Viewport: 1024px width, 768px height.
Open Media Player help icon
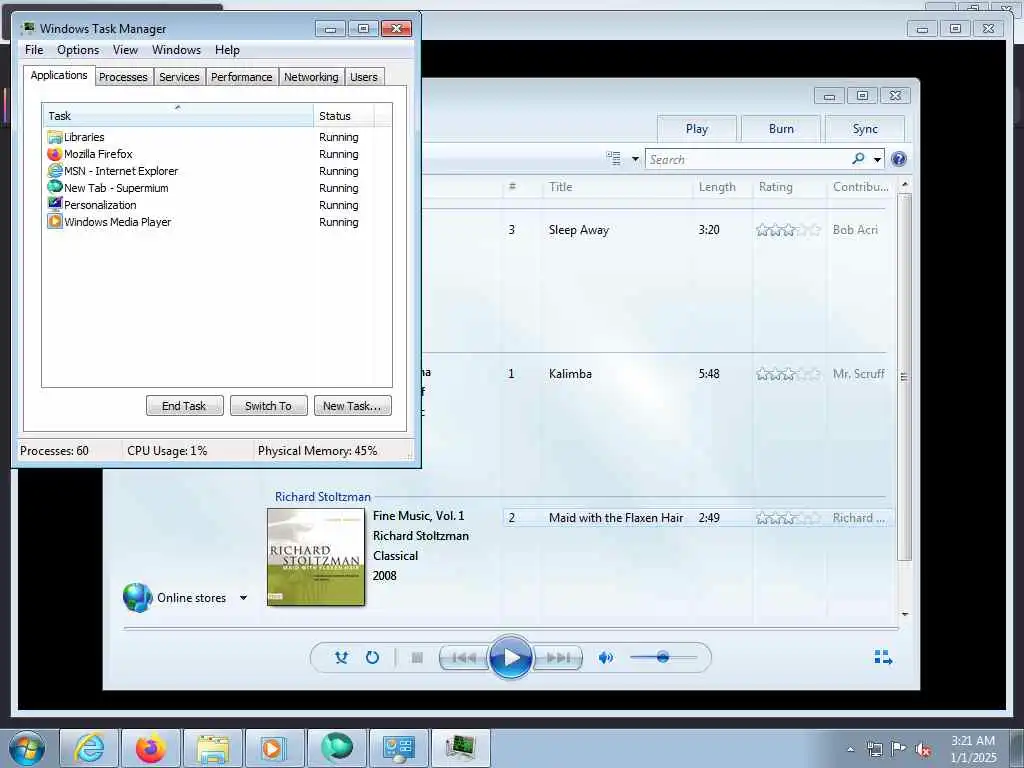pos(899,159)
